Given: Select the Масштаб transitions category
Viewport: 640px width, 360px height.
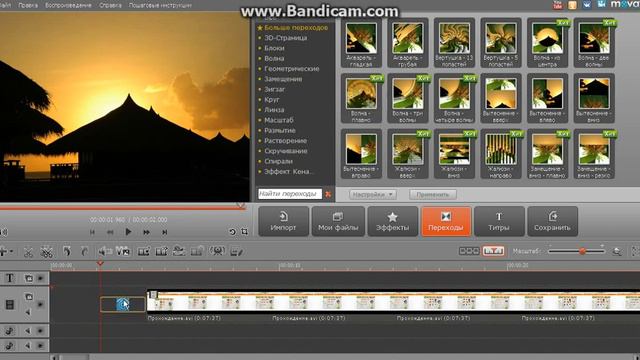Looking at the screenshot, I should pyautogui.click(x=278, y=120).
